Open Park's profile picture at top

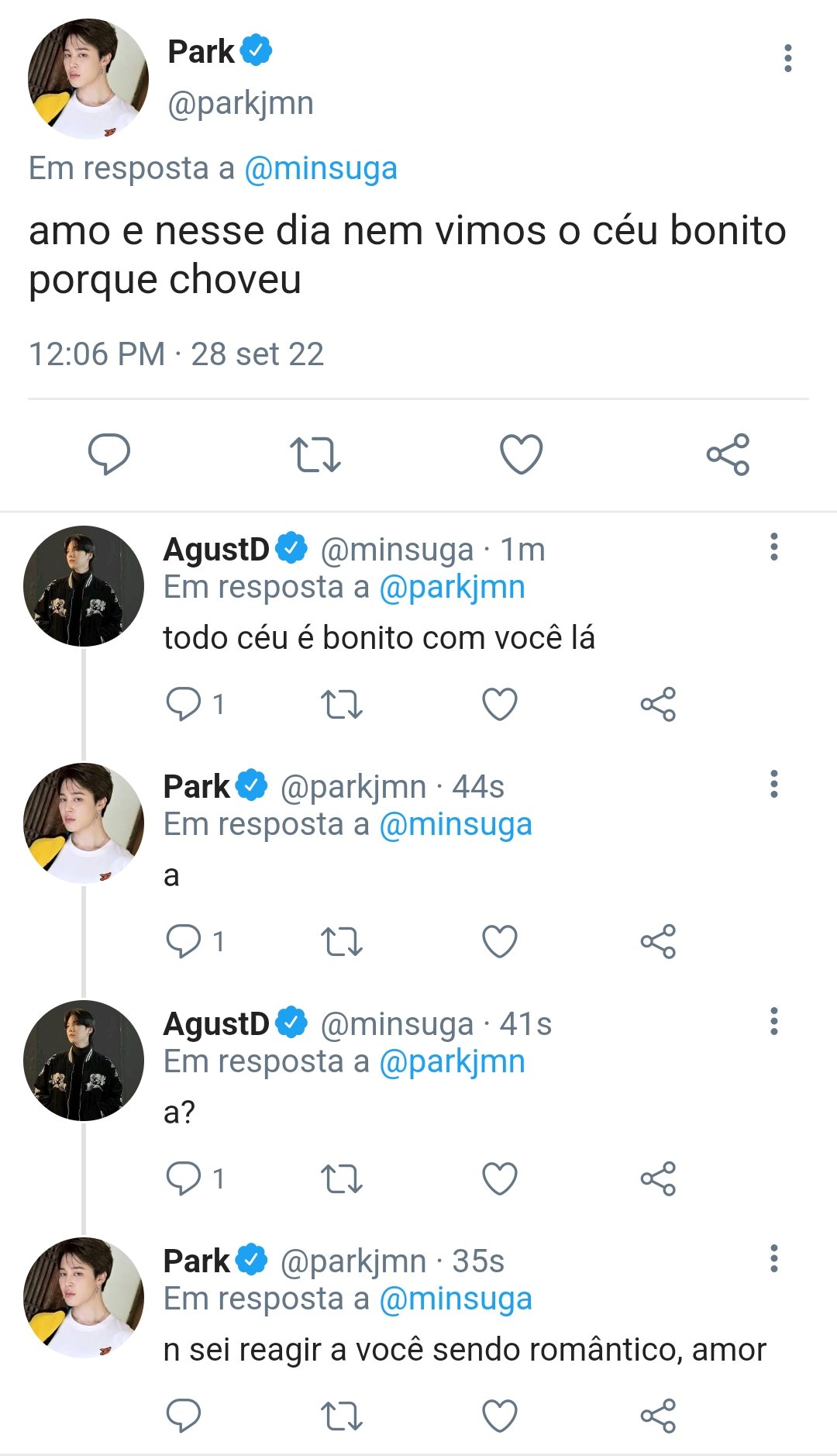(x=88, y=79)
